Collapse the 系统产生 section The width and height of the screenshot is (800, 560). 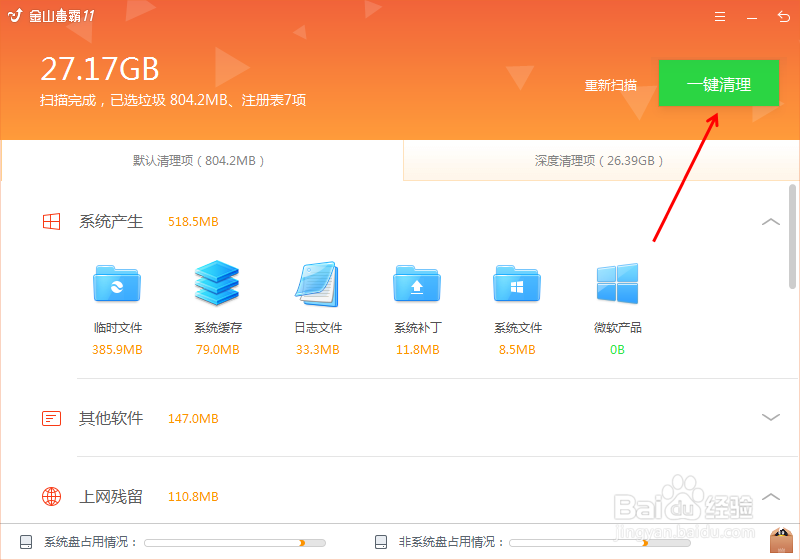(771, 222)
